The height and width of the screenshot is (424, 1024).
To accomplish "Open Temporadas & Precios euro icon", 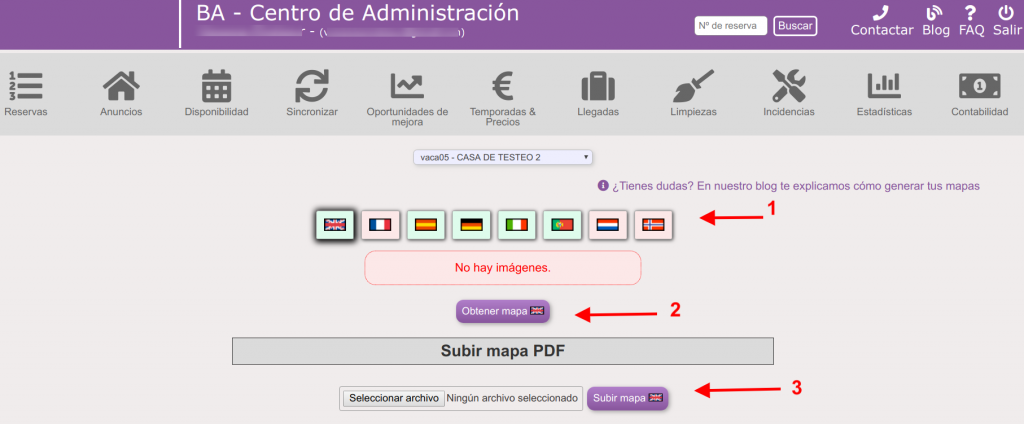I will click(503, 86).
